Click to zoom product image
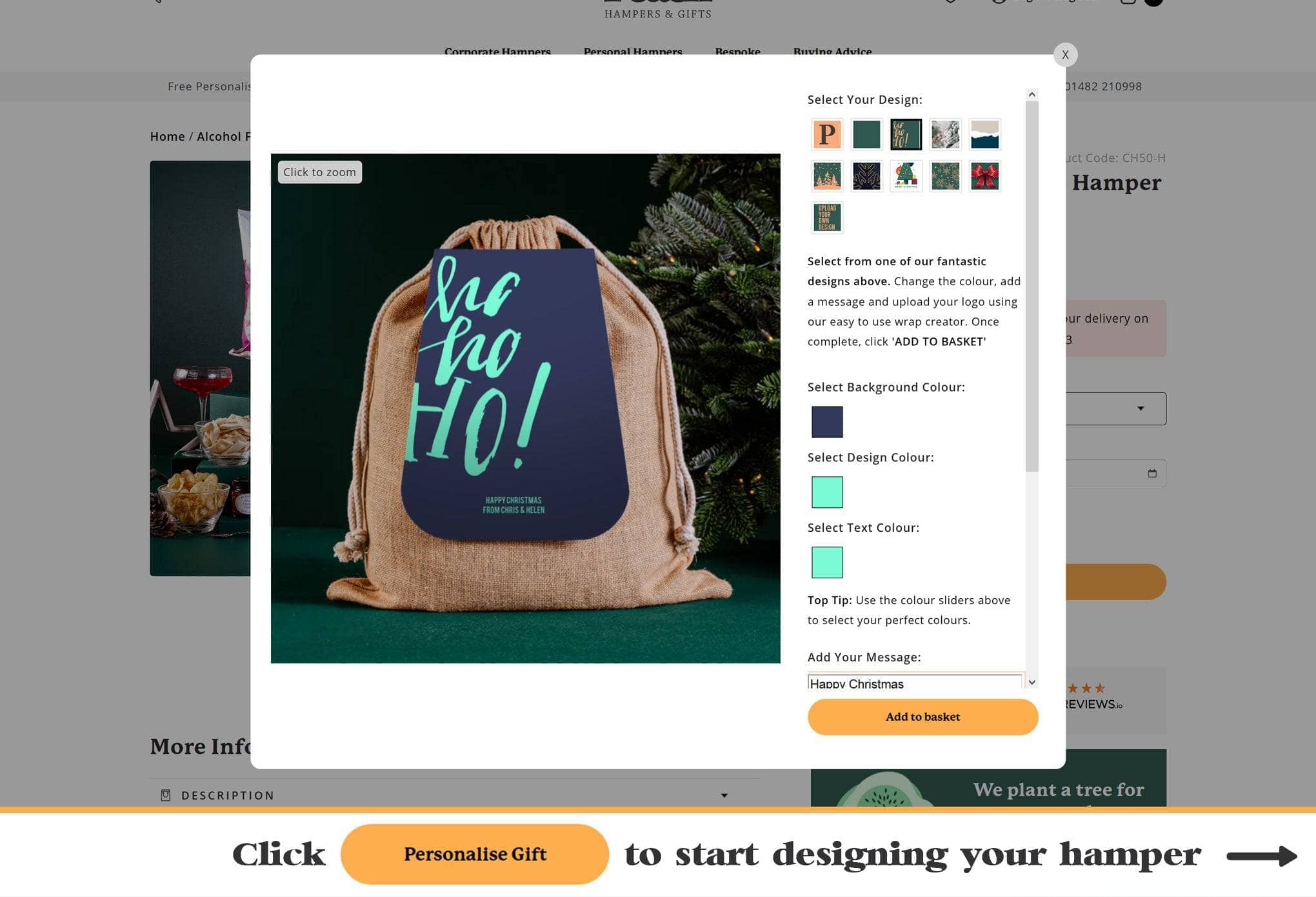 [x=319, y=171]
